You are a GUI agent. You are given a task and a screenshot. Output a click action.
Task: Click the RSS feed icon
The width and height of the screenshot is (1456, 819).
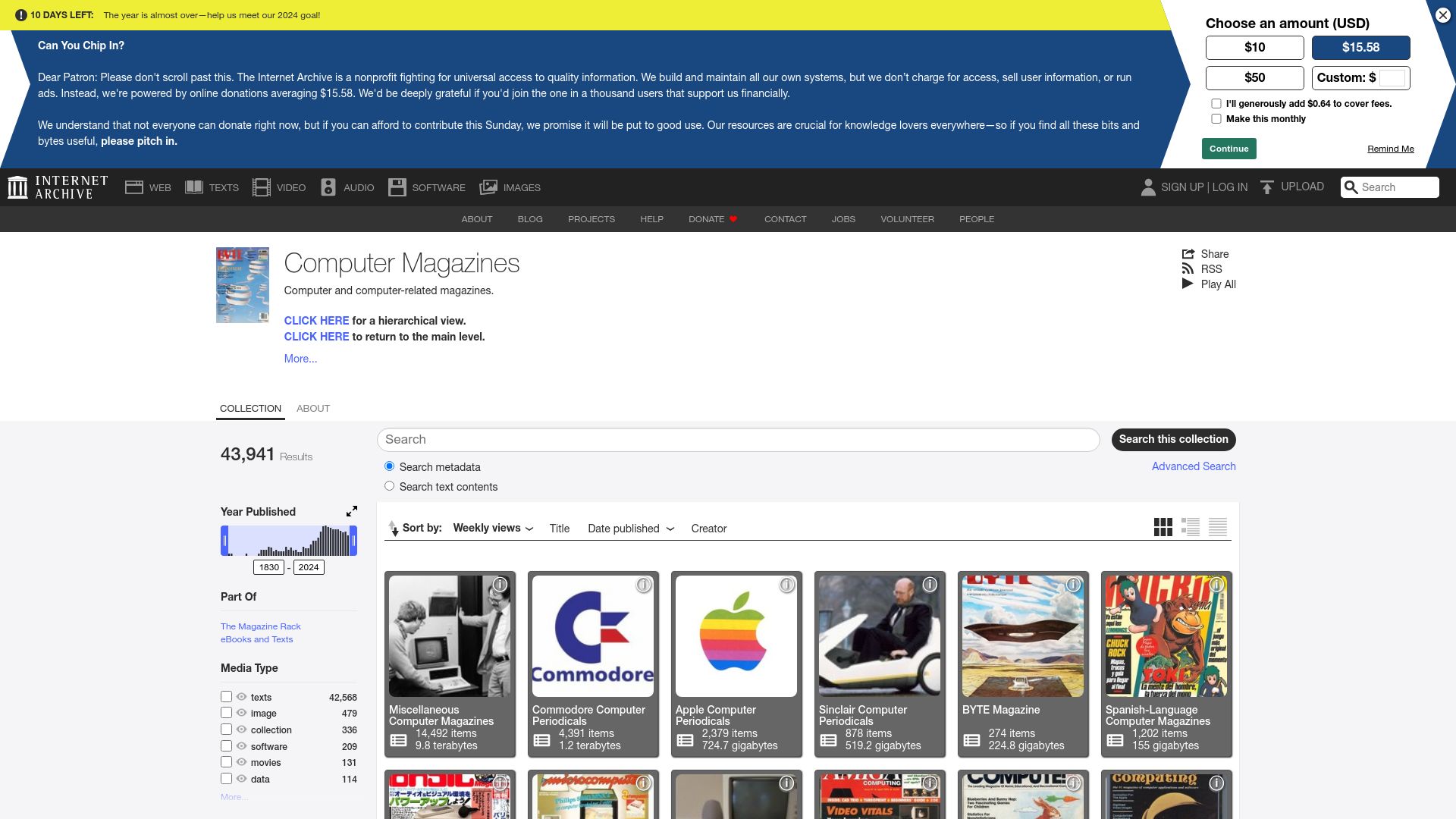pyautogui.click(x=1188, y=269)
